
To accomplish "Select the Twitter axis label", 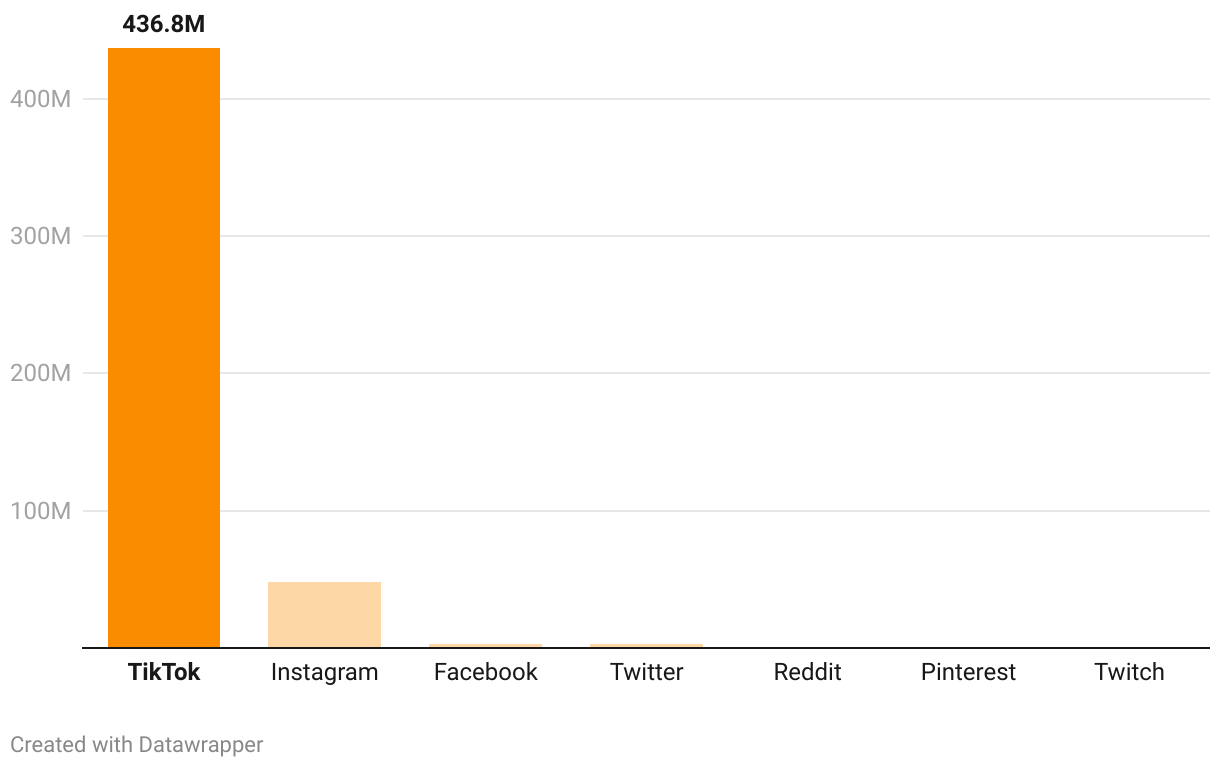I will point(646,672).
